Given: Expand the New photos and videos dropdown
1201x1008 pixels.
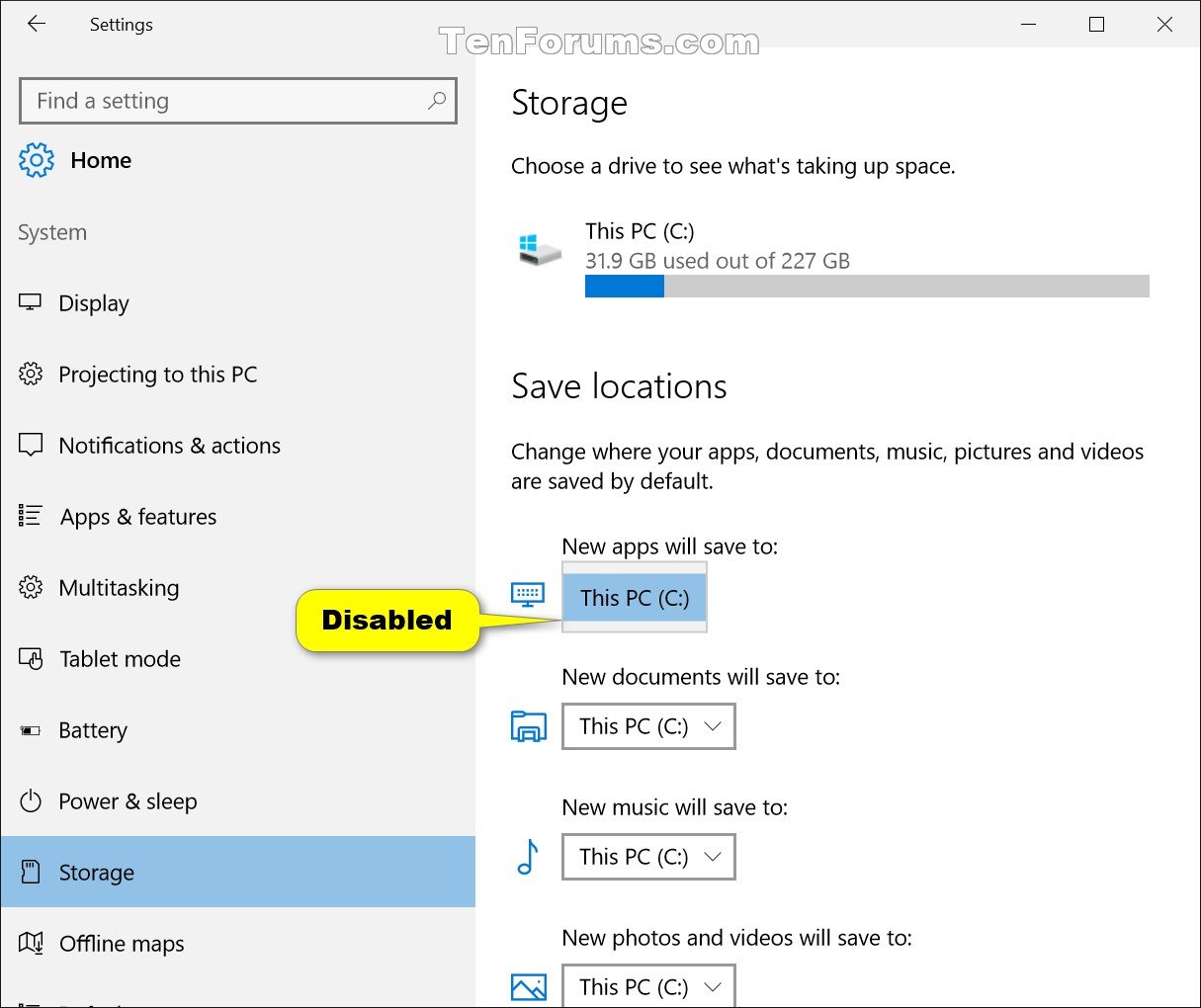Looking at the screenshot, I should pyautogui.click(x=648, y=986).
